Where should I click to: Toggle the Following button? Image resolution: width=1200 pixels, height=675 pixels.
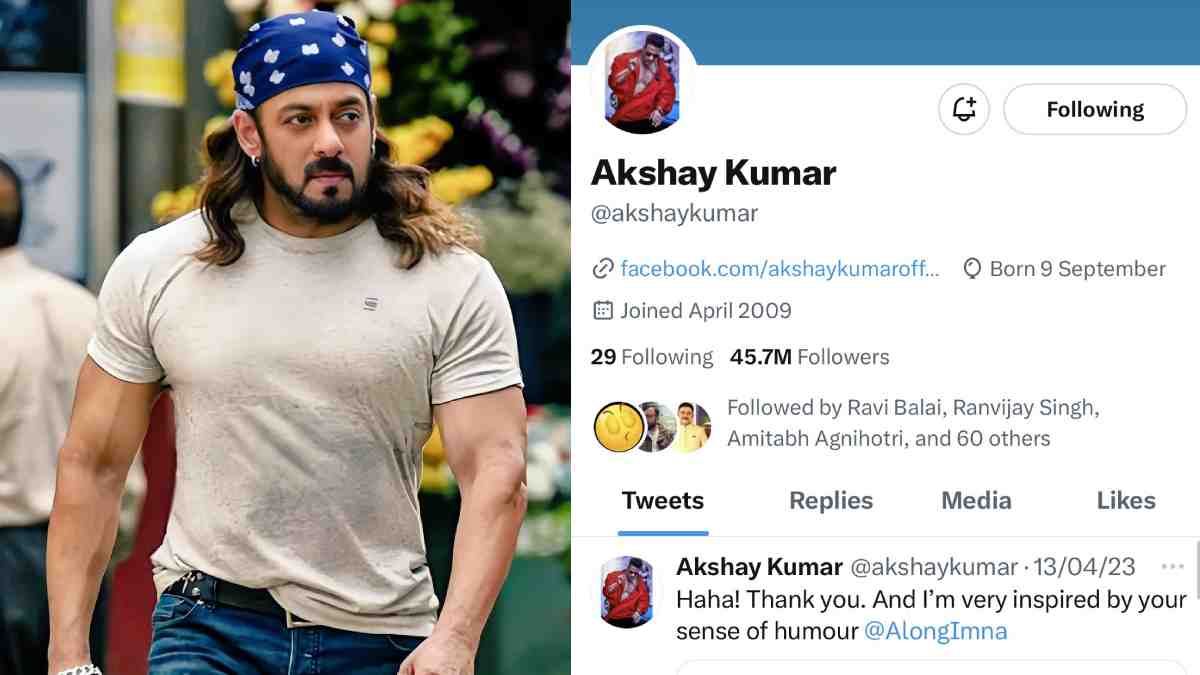click(1095, 109)
